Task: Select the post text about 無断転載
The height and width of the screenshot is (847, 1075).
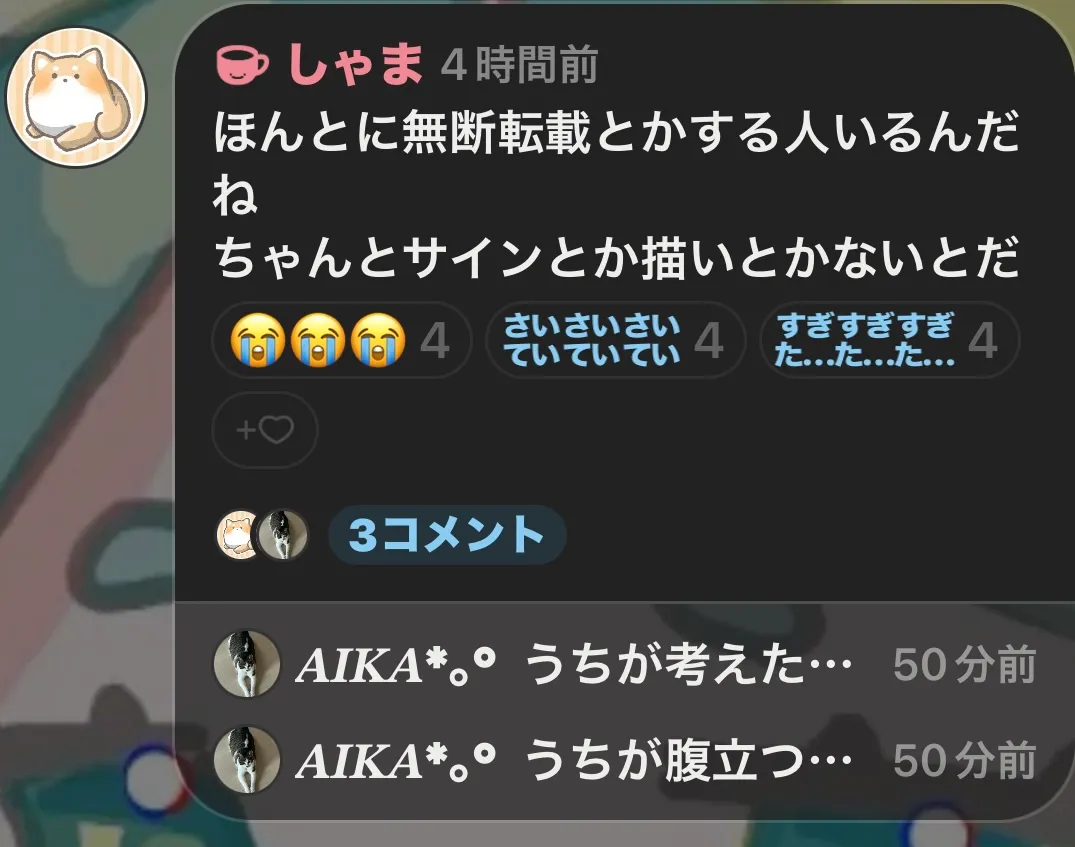Action: click(x=616, y=195)
